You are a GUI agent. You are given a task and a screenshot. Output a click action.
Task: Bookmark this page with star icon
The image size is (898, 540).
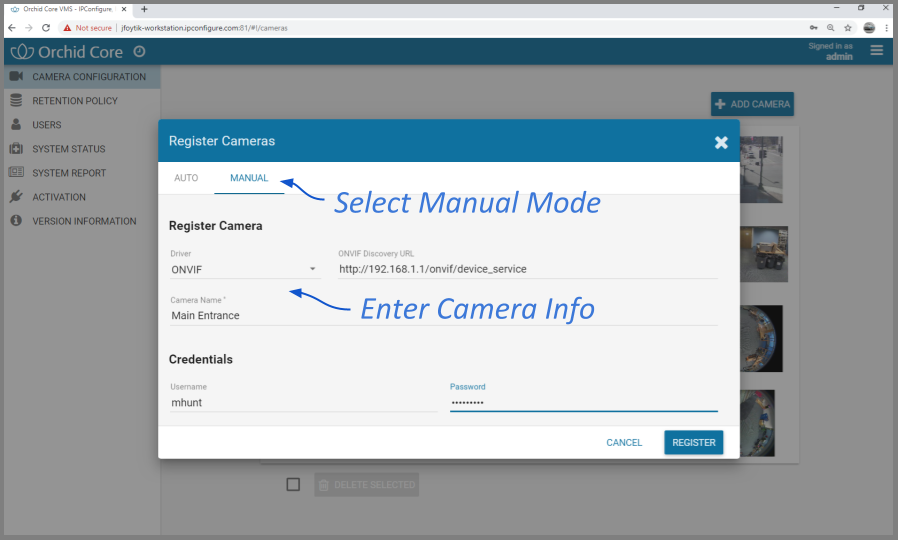click(848, 27)
